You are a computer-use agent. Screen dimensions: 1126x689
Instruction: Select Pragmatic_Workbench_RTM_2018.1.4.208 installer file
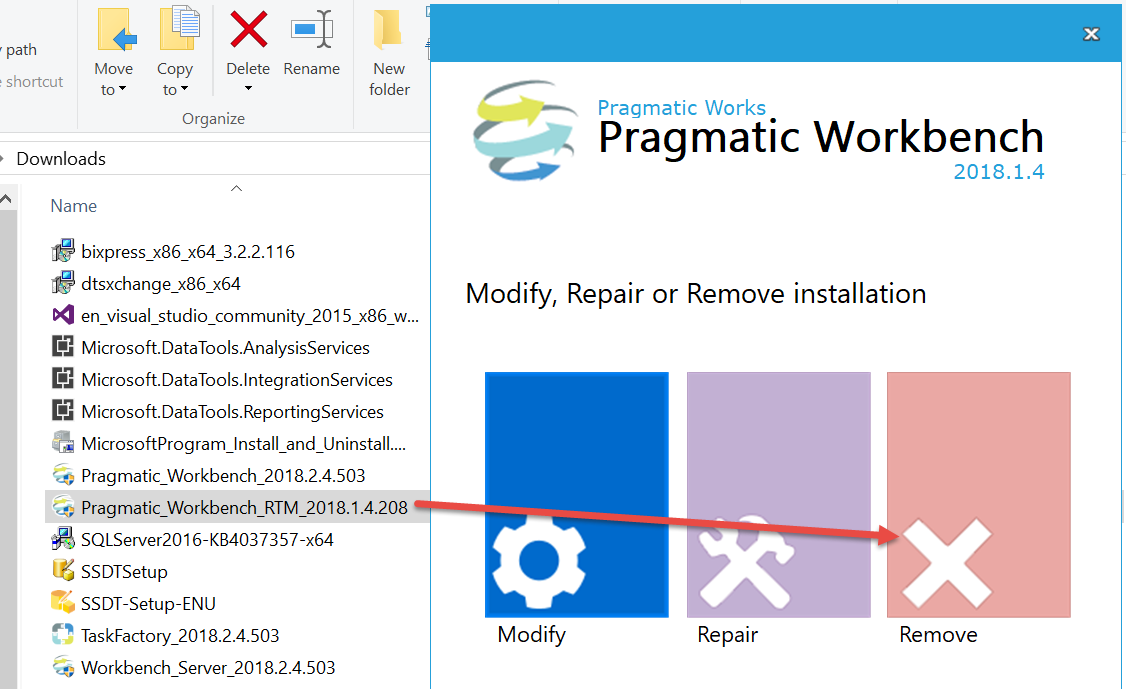(244, 507)
